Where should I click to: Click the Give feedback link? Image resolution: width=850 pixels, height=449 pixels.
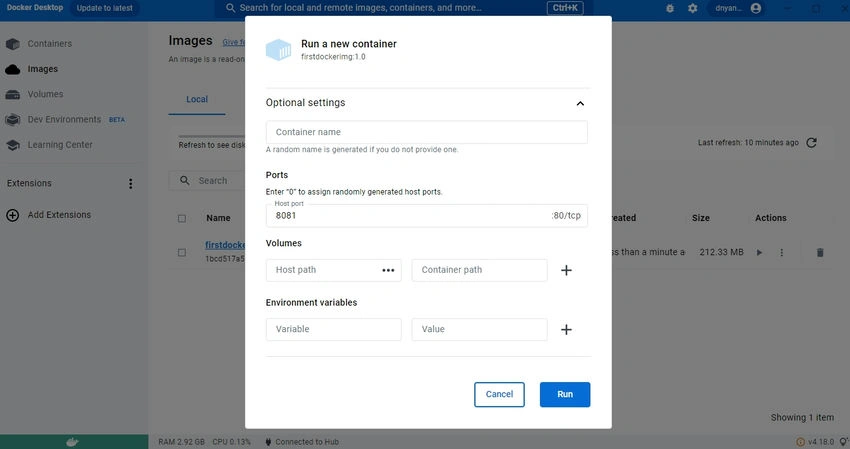point(234,42)
